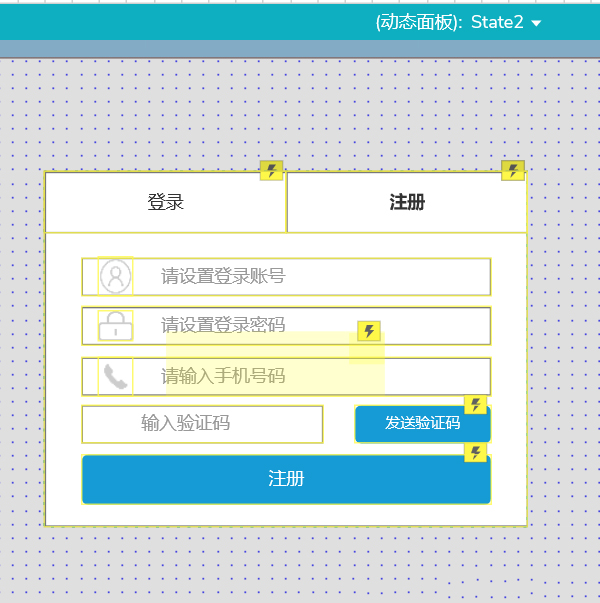The height and width of the screenshot is (603, 600).
Task: Click the large blue 注册 button
Action: [x=286, y=479]
